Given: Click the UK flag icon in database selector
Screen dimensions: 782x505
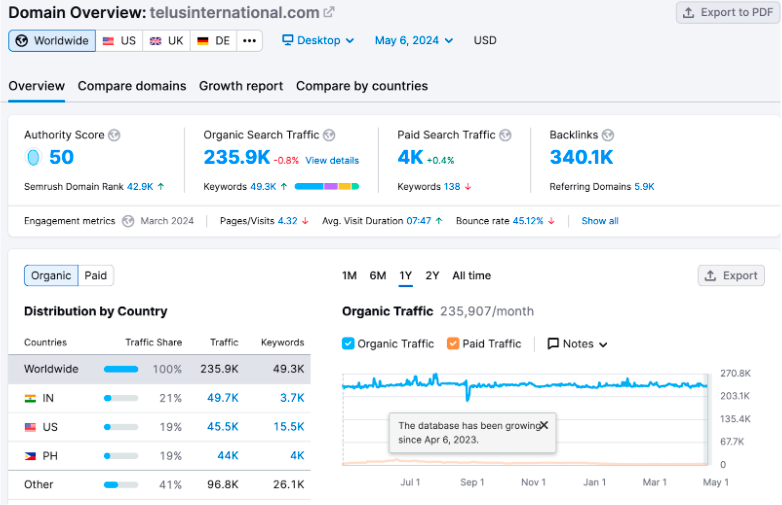Looking at the screenshot, I should click(156, 41).
